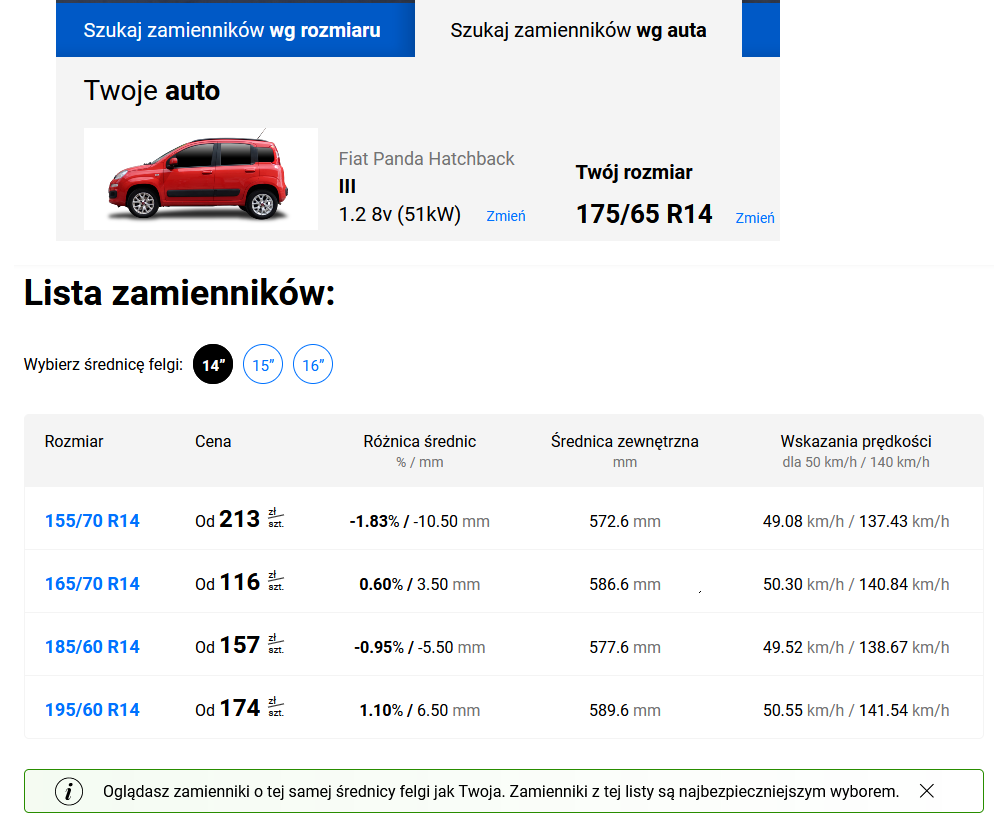Viewport: 994px width, 822px height.
Task: Close the green info notification banner
Action: pos(926,791)
